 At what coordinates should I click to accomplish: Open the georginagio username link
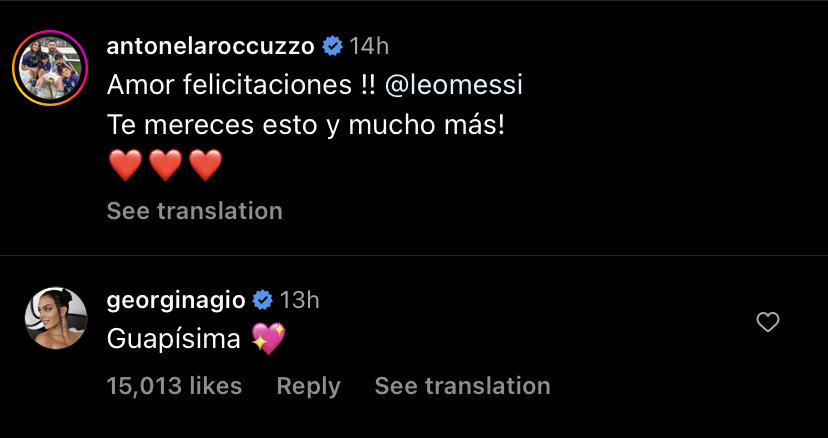pyautogui.click(x=176, y=299)
